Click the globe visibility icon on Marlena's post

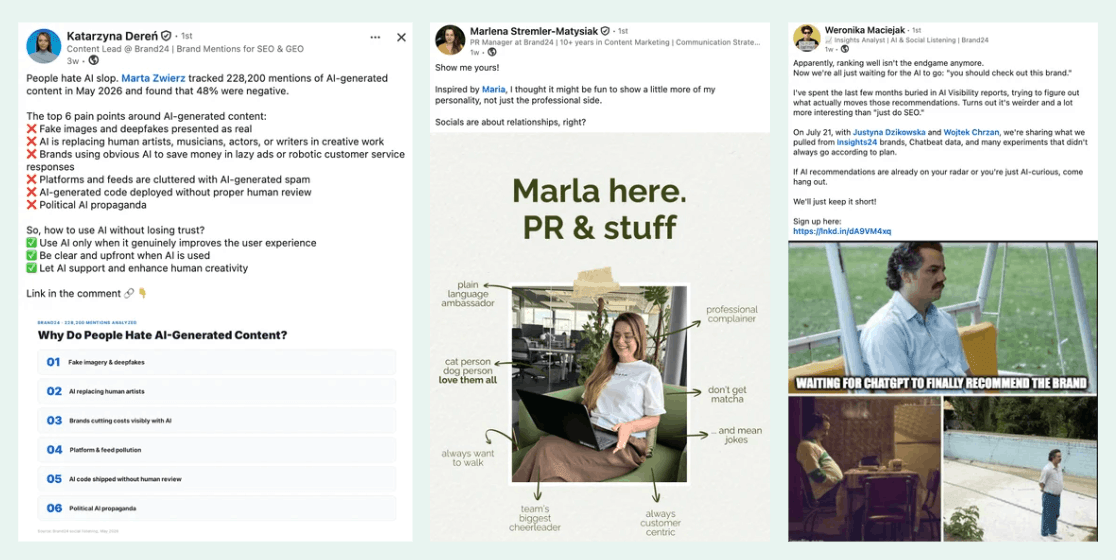click(492, 52)
